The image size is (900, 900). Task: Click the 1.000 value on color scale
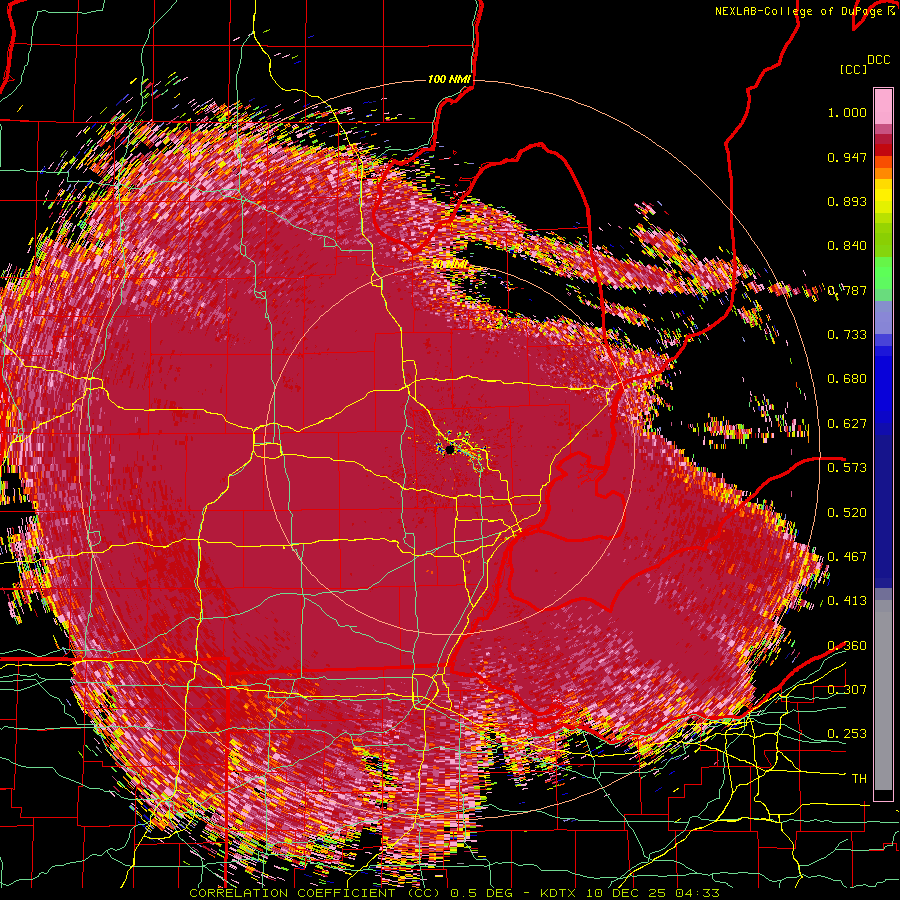(x=847, y=112)
